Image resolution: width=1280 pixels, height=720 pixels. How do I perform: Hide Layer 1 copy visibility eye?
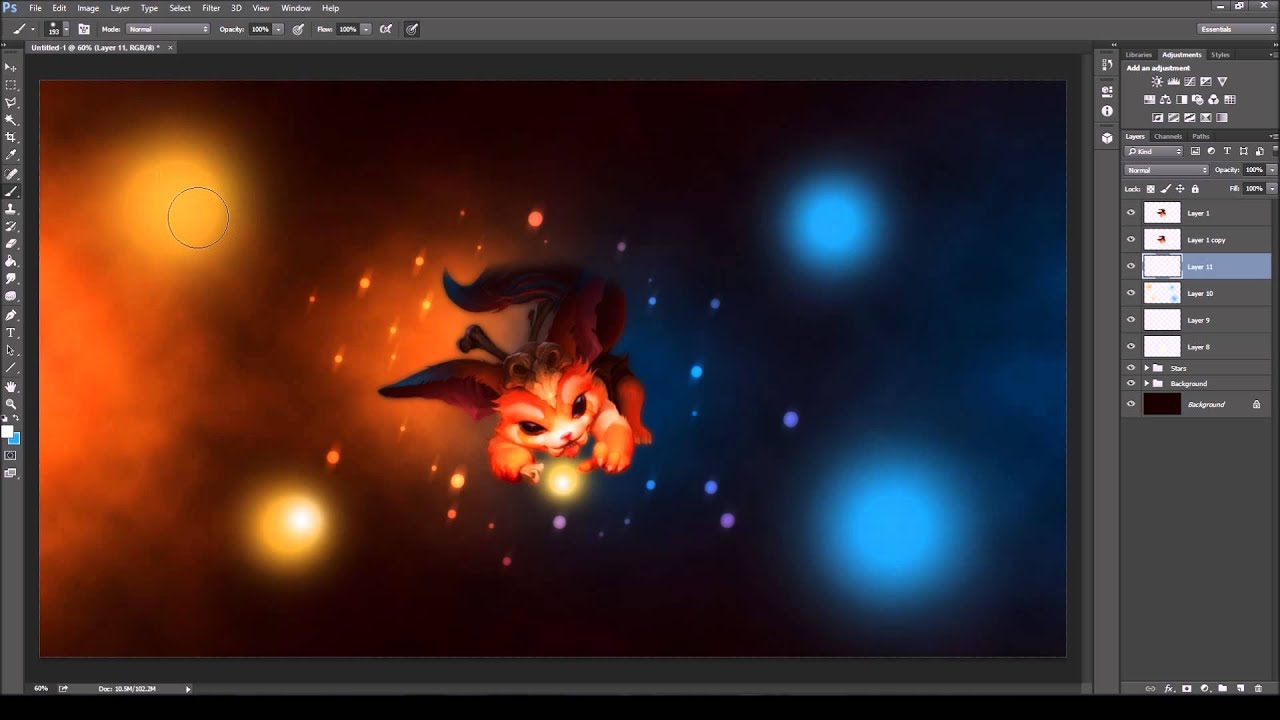(x=1131, y=240)
